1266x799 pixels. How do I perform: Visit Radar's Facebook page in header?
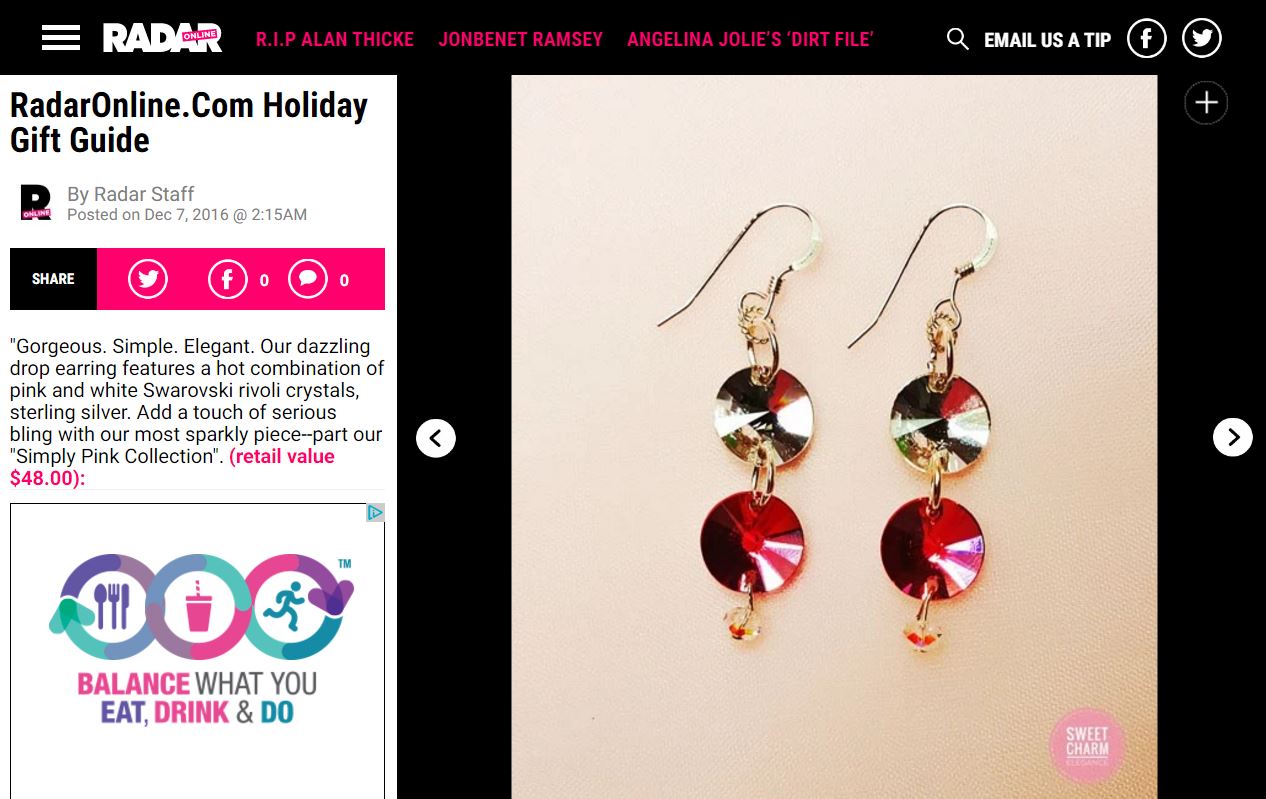pos(1147,39)
